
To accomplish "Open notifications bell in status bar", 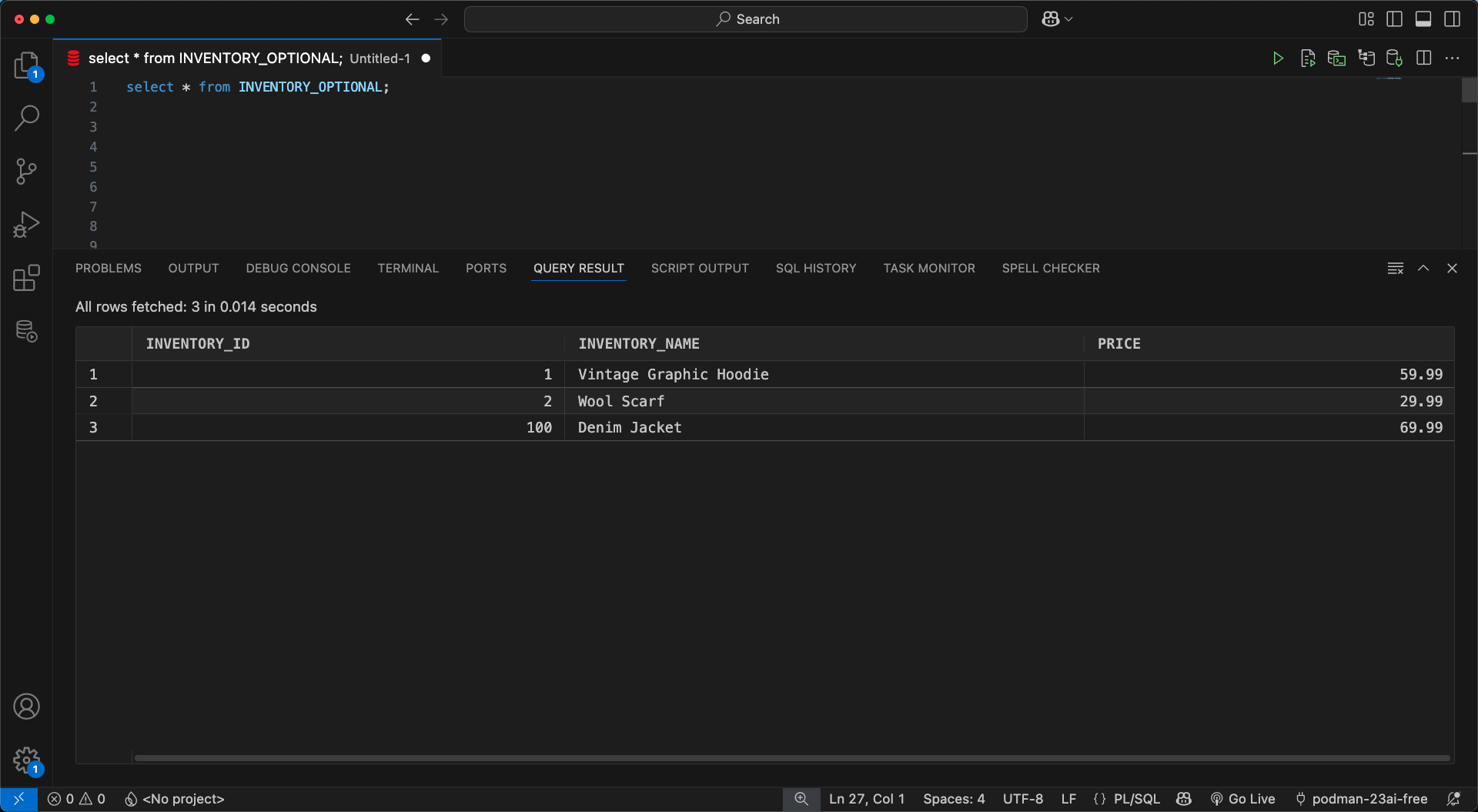I will coord(1453,799).
